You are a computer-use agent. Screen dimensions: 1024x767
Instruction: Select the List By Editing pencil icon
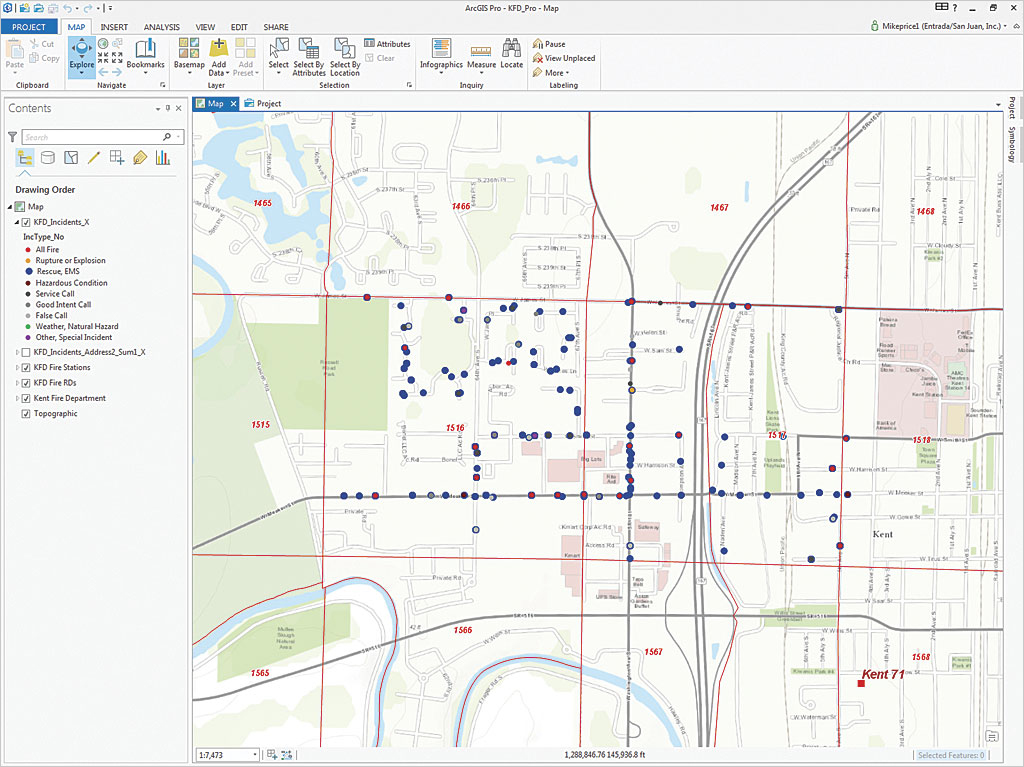tap(92, 157)
